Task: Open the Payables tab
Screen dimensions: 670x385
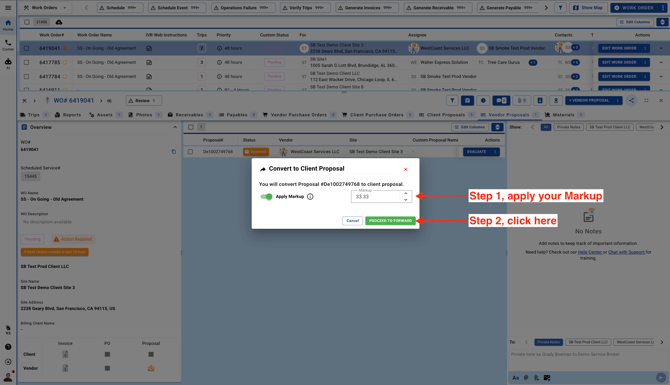Action: [x=238, y=115]
